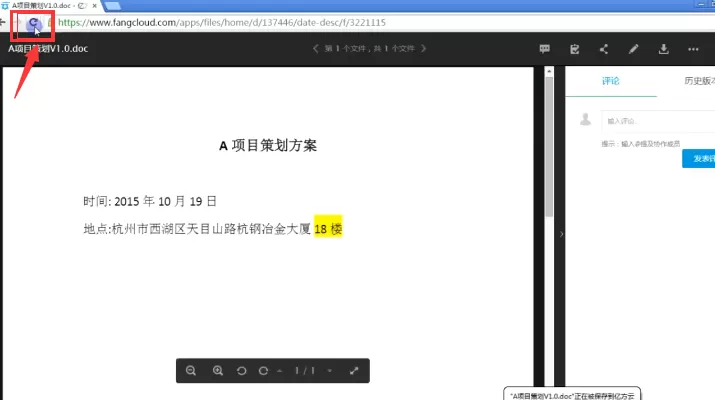Open a new browser tab
The width and height of the screenshot is (715, 400).
coord(112,5)
